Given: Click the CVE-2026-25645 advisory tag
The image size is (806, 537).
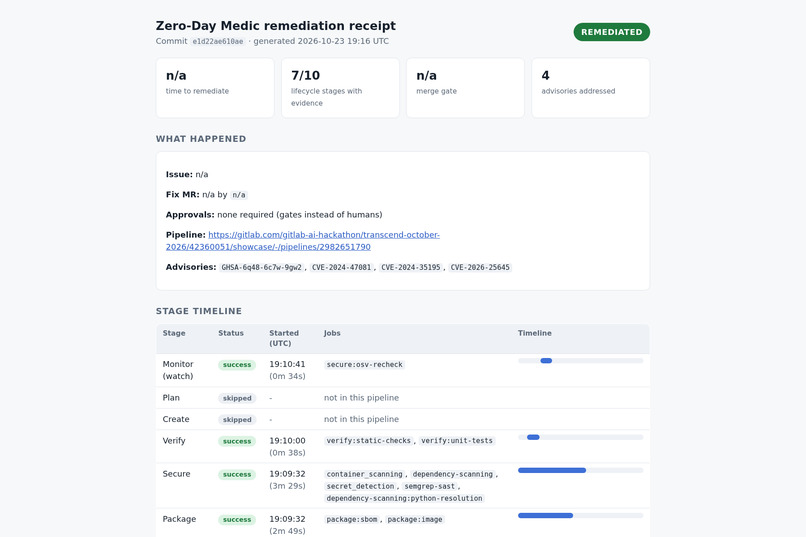Looking at the screenshot, I should pos(480,267).
